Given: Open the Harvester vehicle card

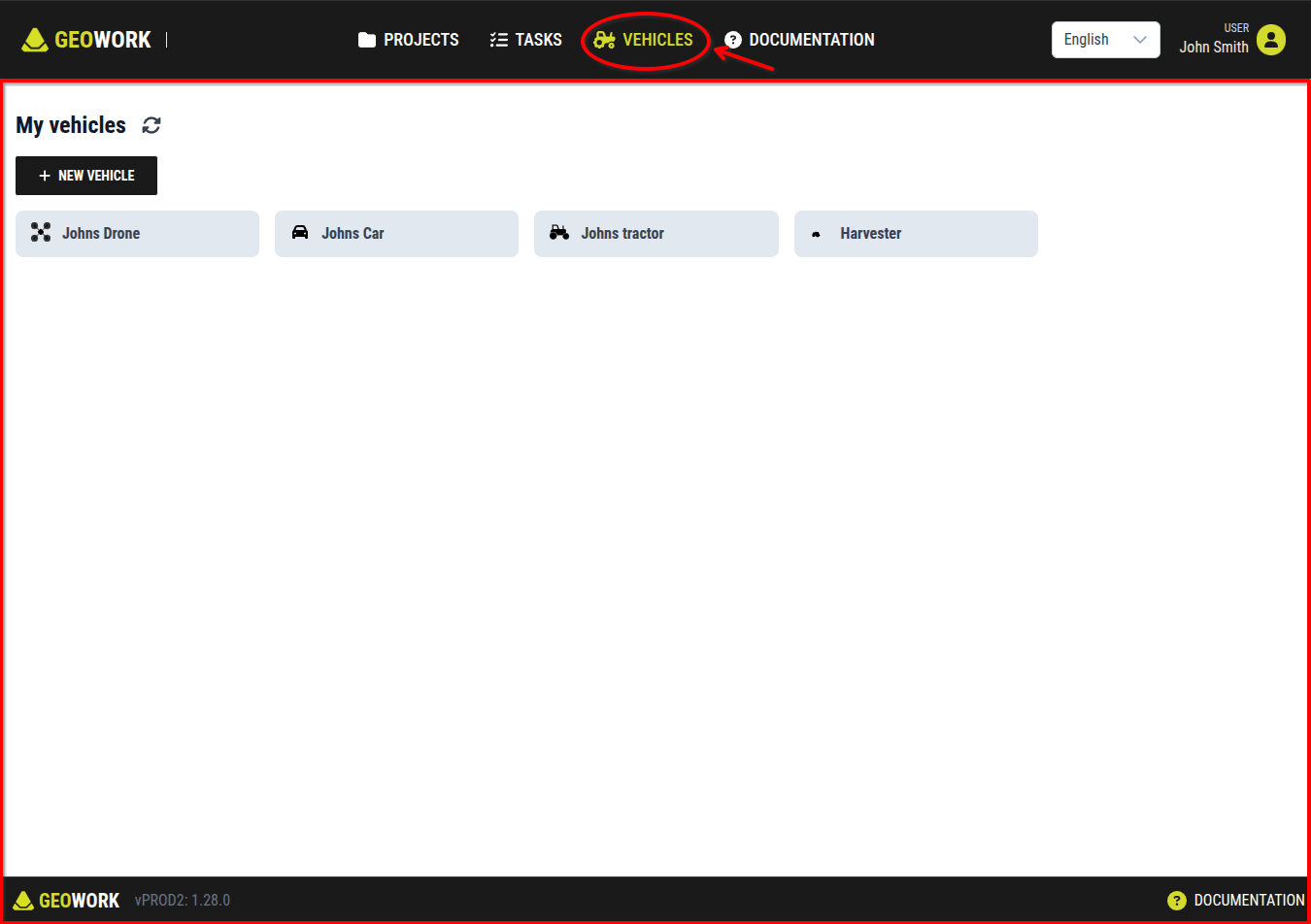Looking at the screenshot, I should pyautogui.click(x=916, y=234).
